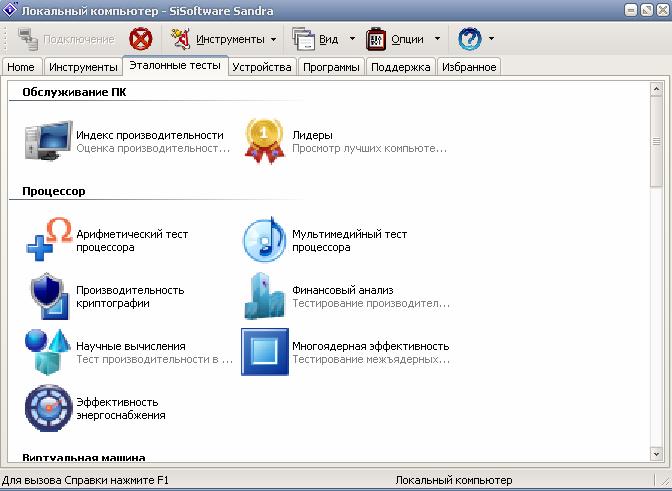Launch Арифметический тест процессора icon

[x=48, y=240]
